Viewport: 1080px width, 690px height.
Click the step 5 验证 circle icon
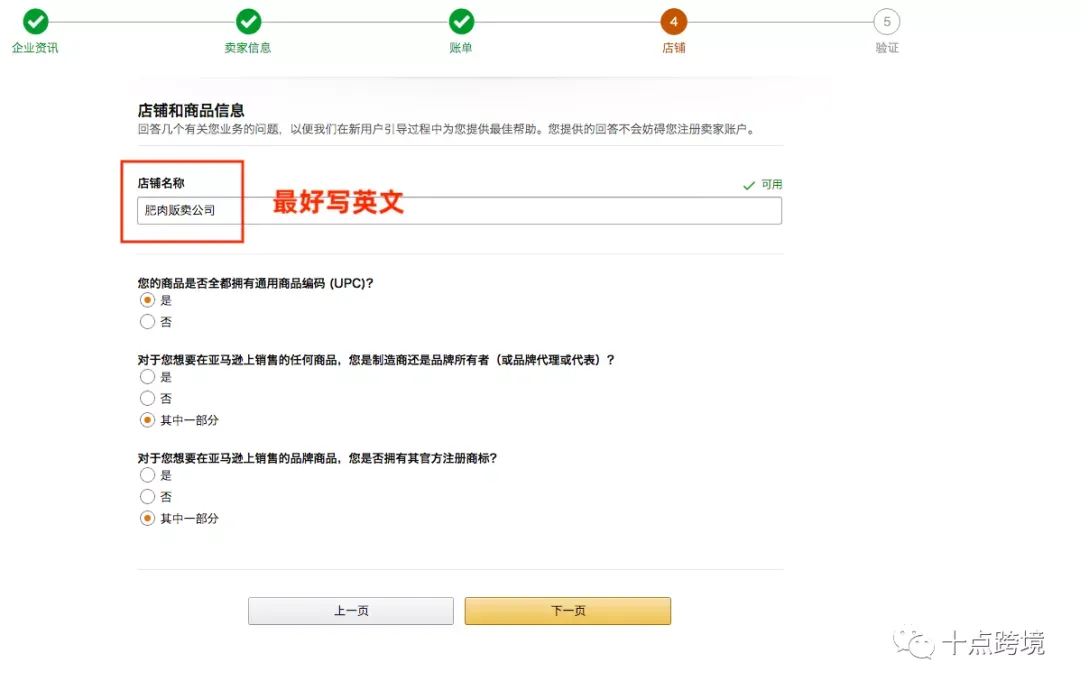[x=886, y=21]
